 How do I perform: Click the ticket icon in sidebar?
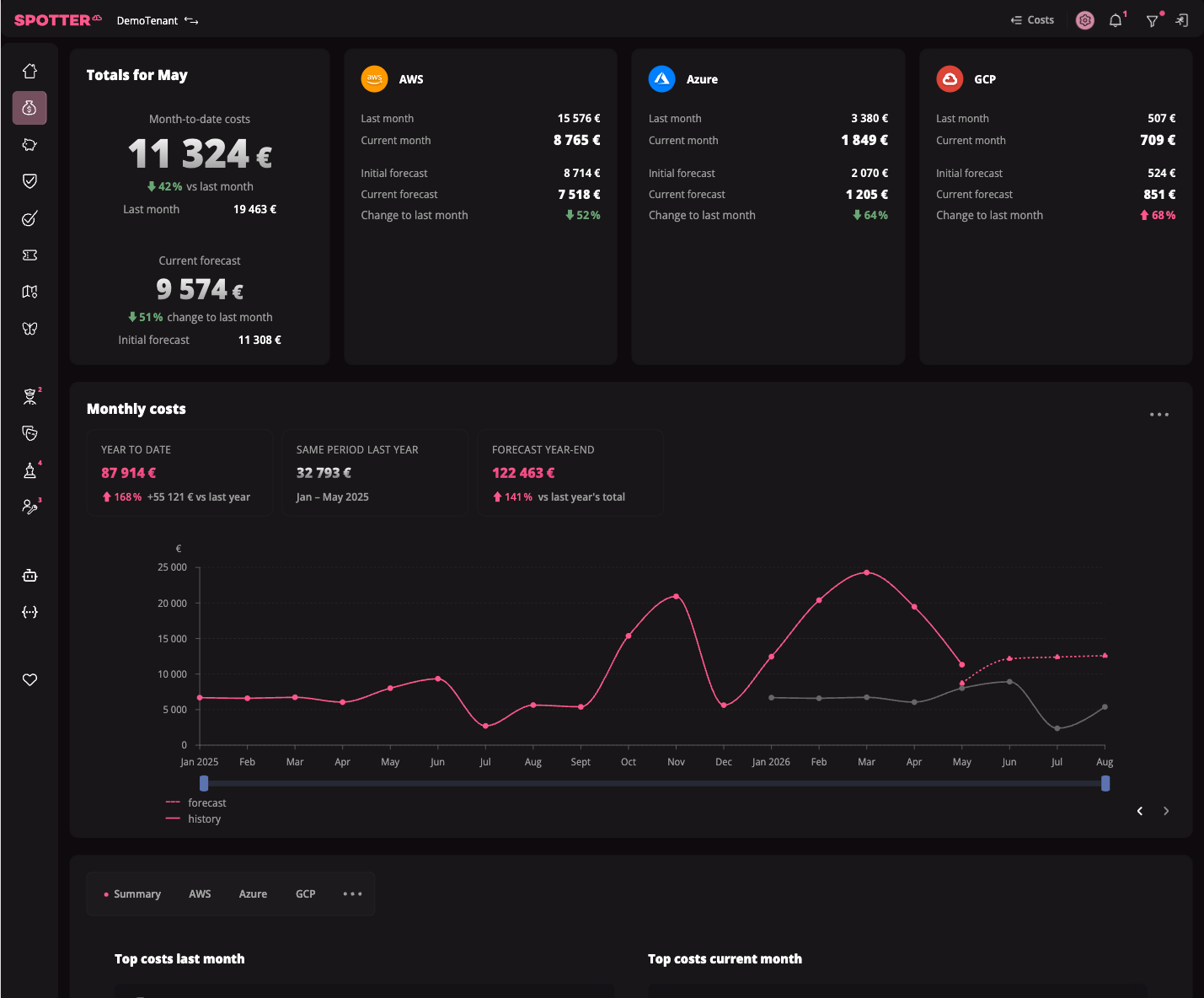(29, 255)
